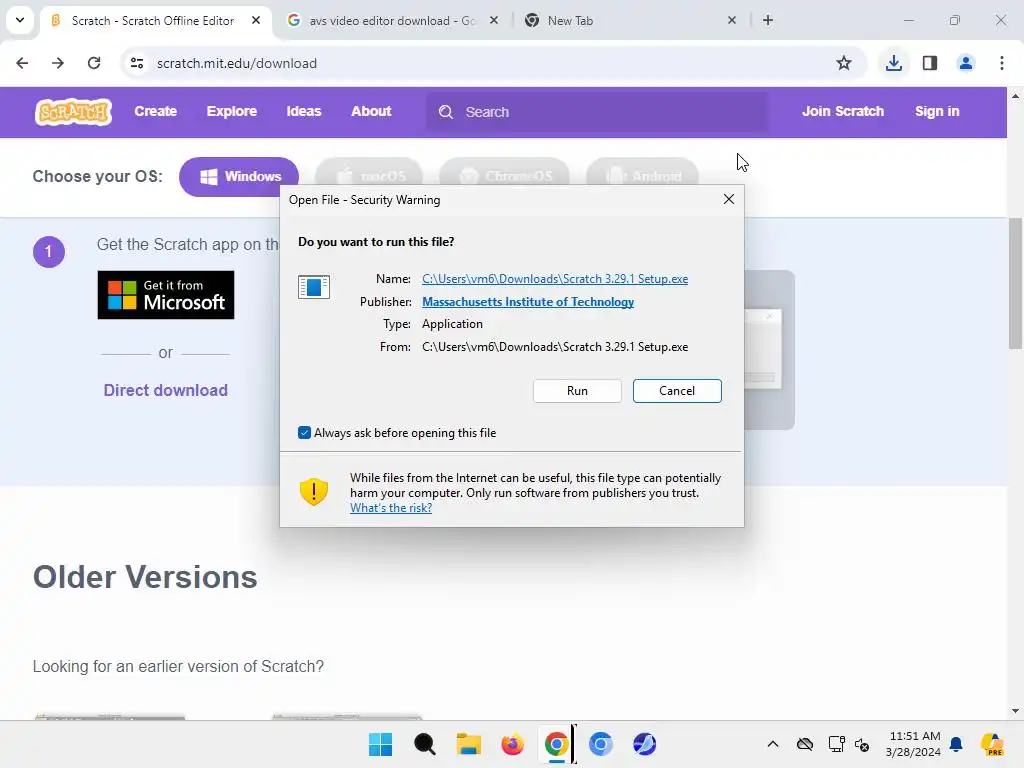The height and width of the screenshot is (768, 1024).
Task: Open the Chrome side panel
Action: click(x=930, y=63)
